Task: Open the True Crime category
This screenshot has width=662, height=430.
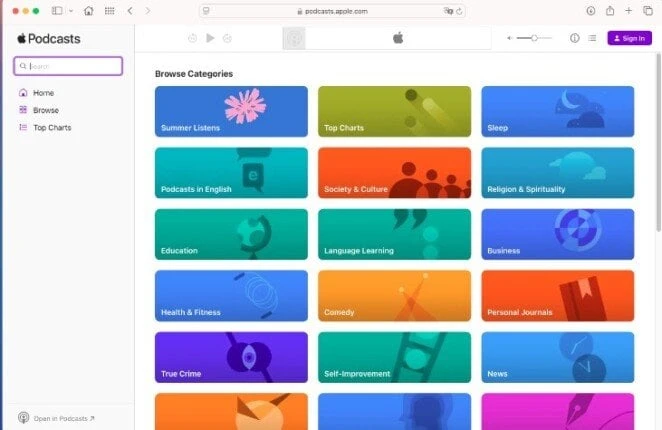Action: pos(231,357)
